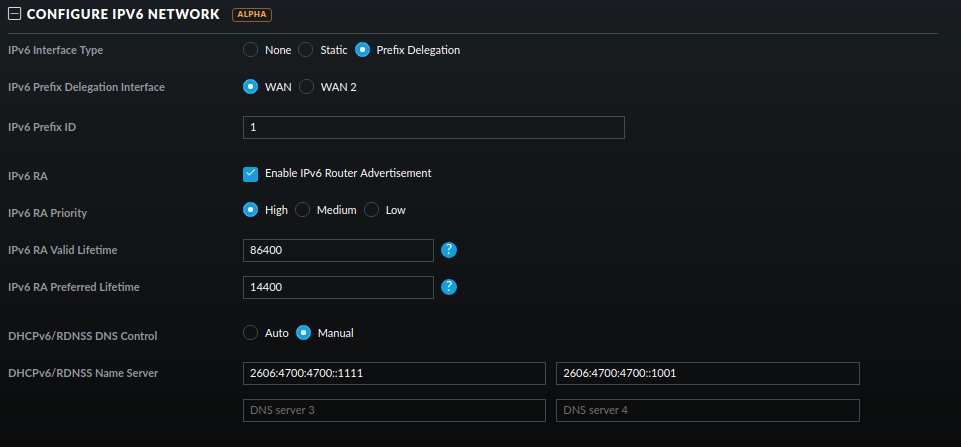This screenshot has width=961, height=447.
Task: Select WAN as prefix delegation interface
Action: tap(251, 87)
